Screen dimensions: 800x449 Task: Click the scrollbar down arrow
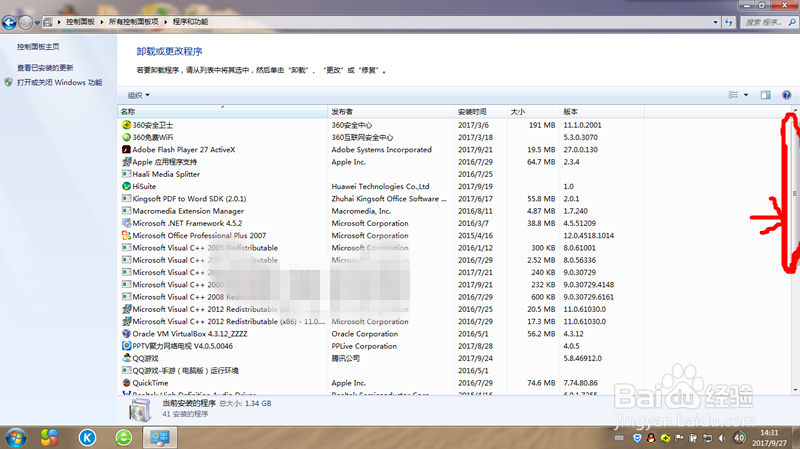tap(795, 390)
